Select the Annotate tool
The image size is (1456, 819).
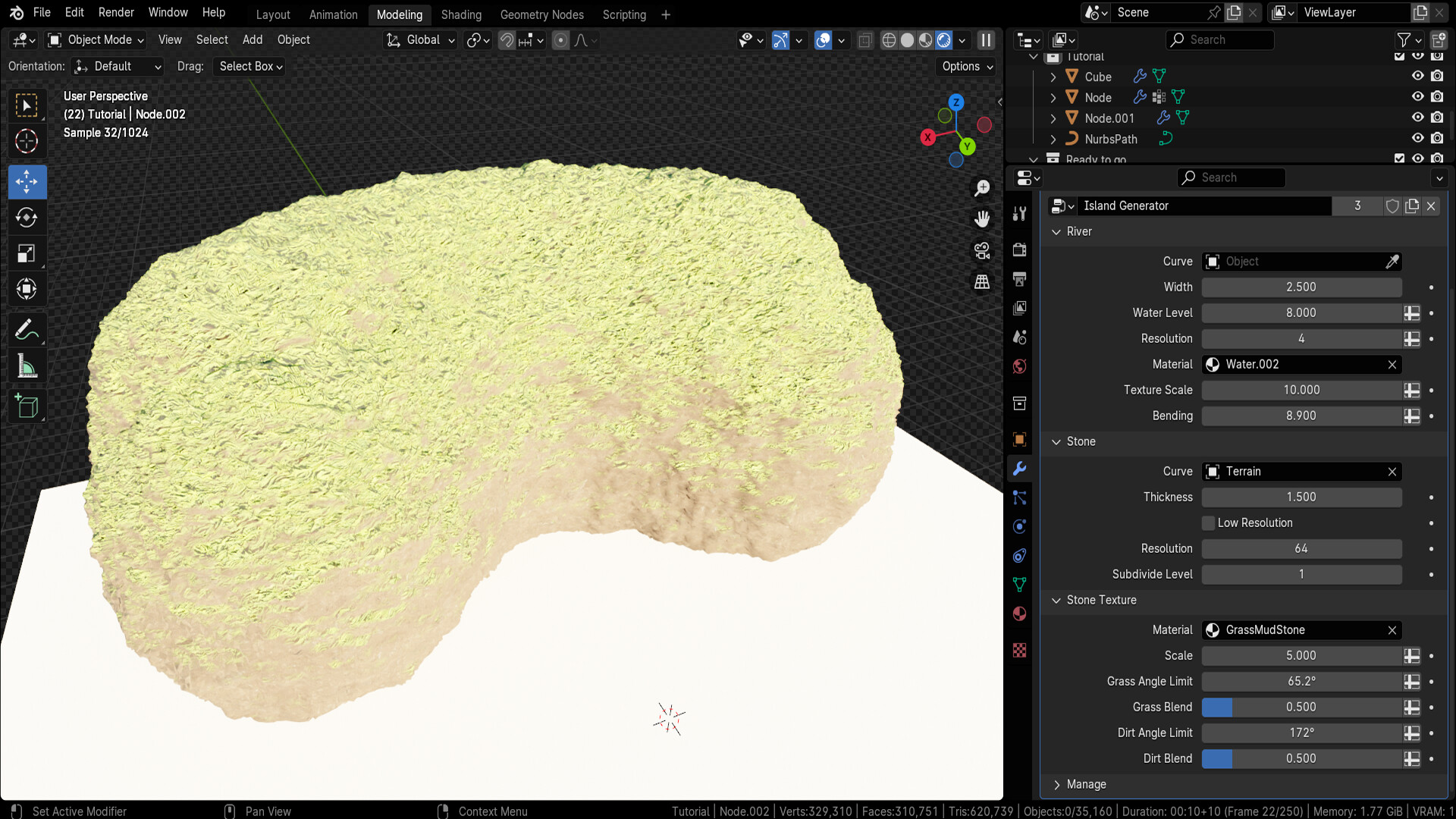27,329
